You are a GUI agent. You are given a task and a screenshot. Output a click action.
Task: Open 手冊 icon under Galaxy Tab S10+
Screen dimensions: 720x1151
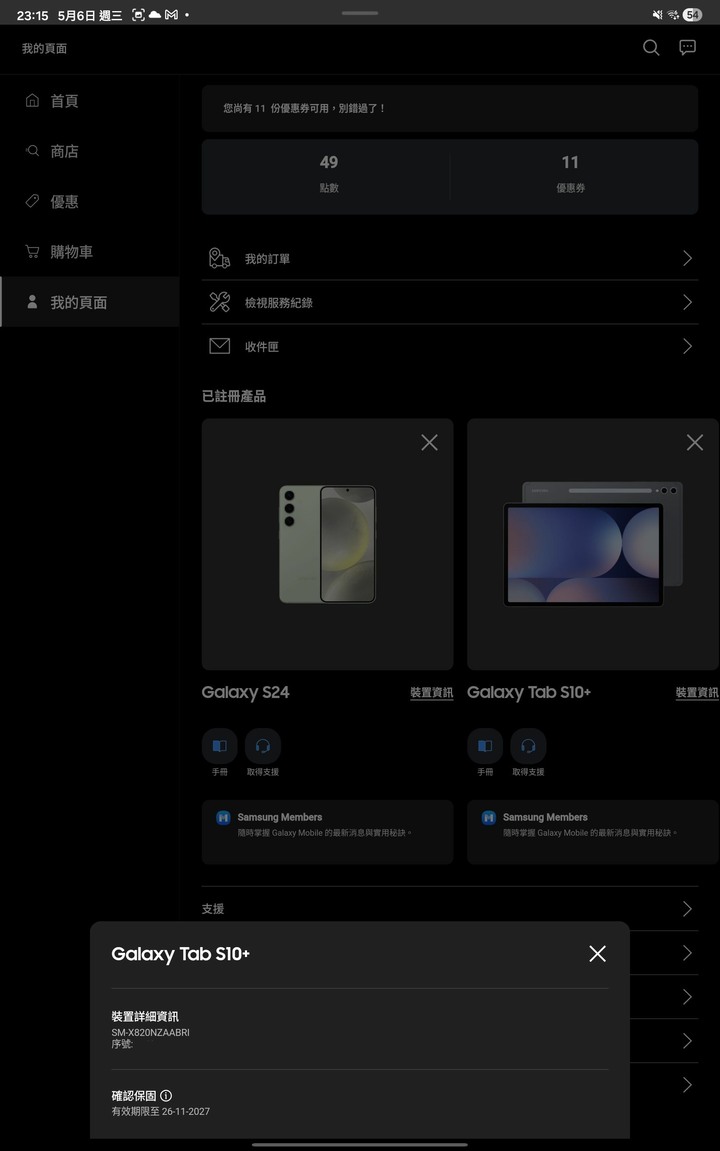[x=485, y=746]
